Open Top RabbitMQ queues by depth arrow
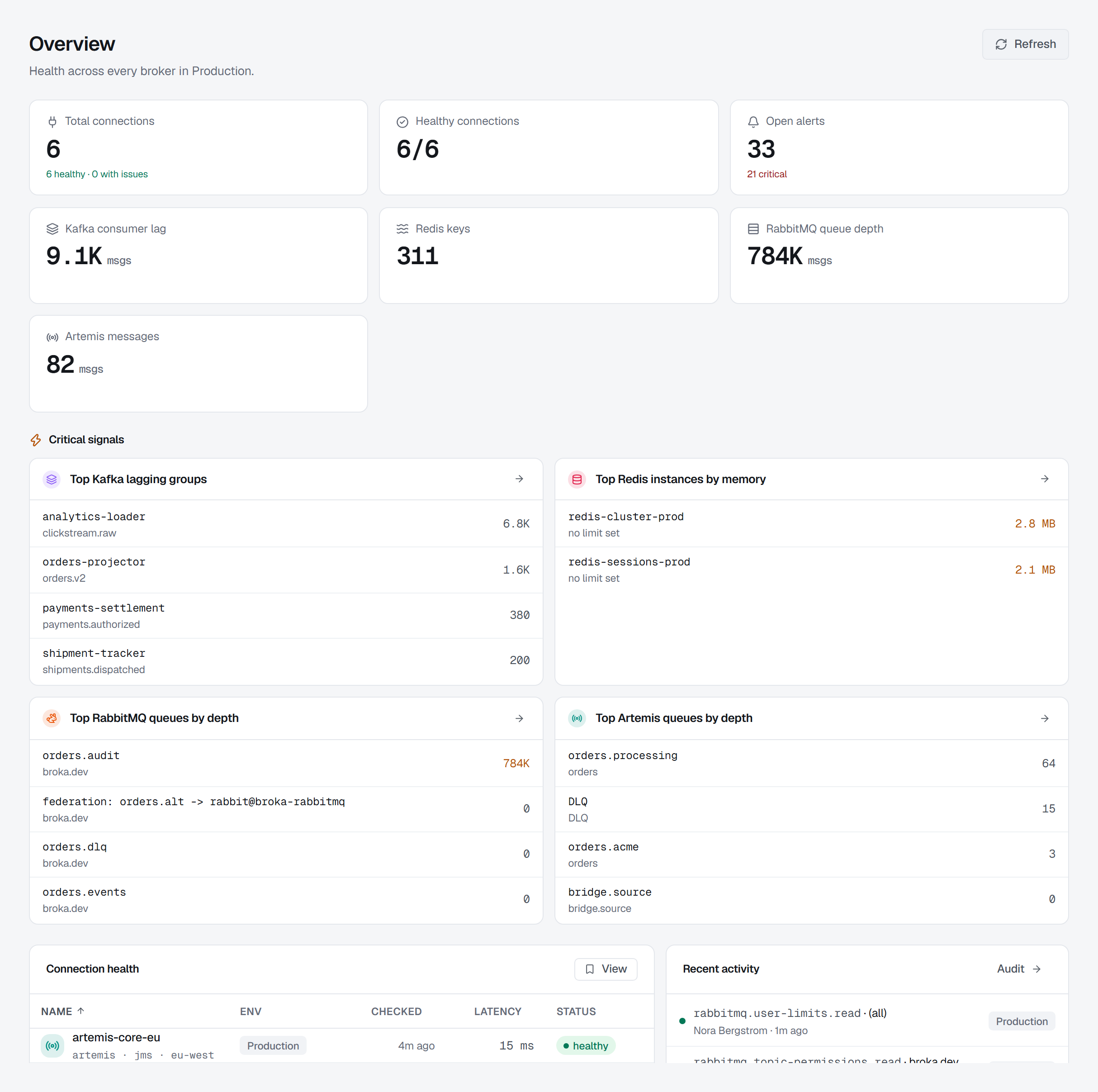The image size is (1098, 1092). (x=519, y=718)
